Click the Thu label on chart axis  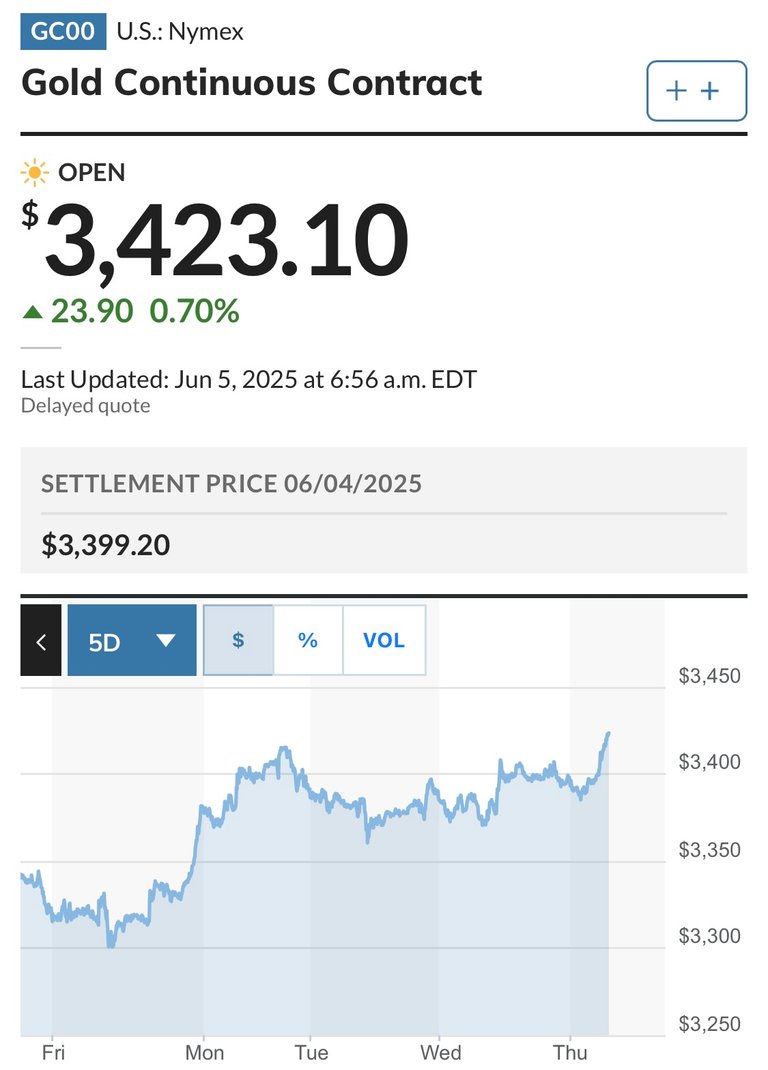click(570, 1052)
